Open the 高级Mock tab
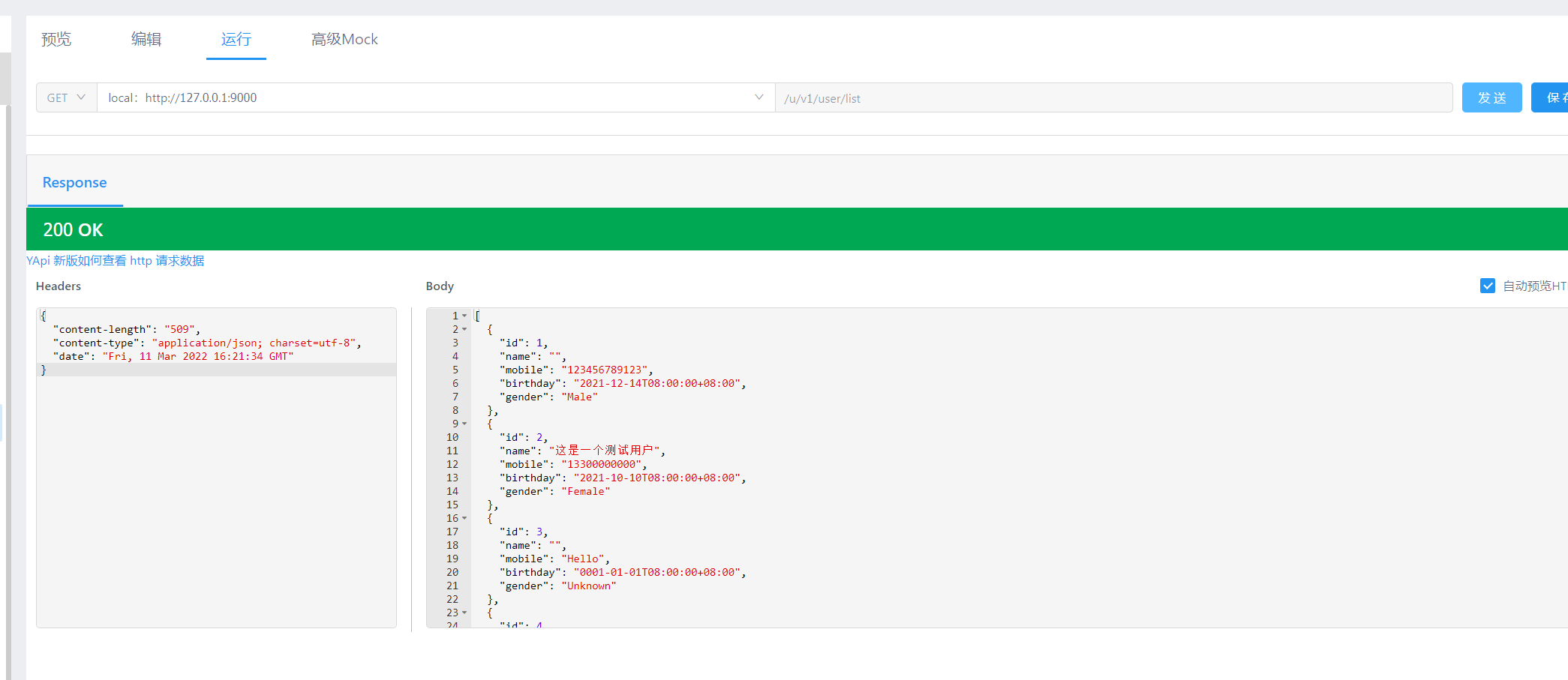 tap(344, 39)
